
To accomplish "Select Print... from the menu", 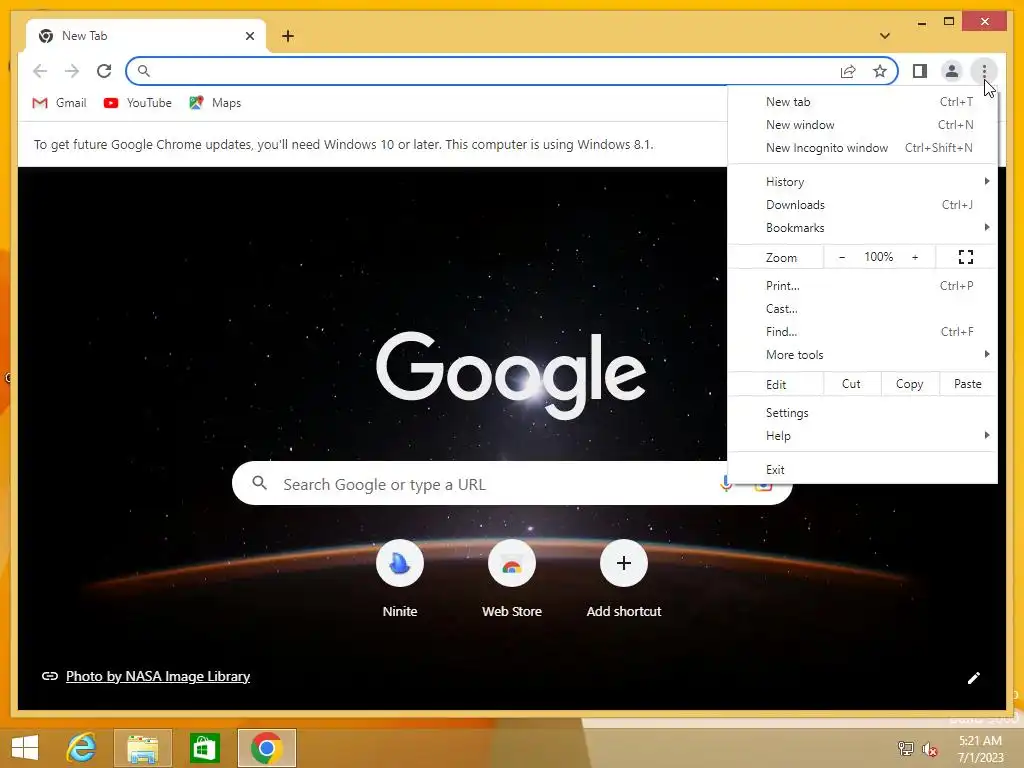I will (862, 285).
